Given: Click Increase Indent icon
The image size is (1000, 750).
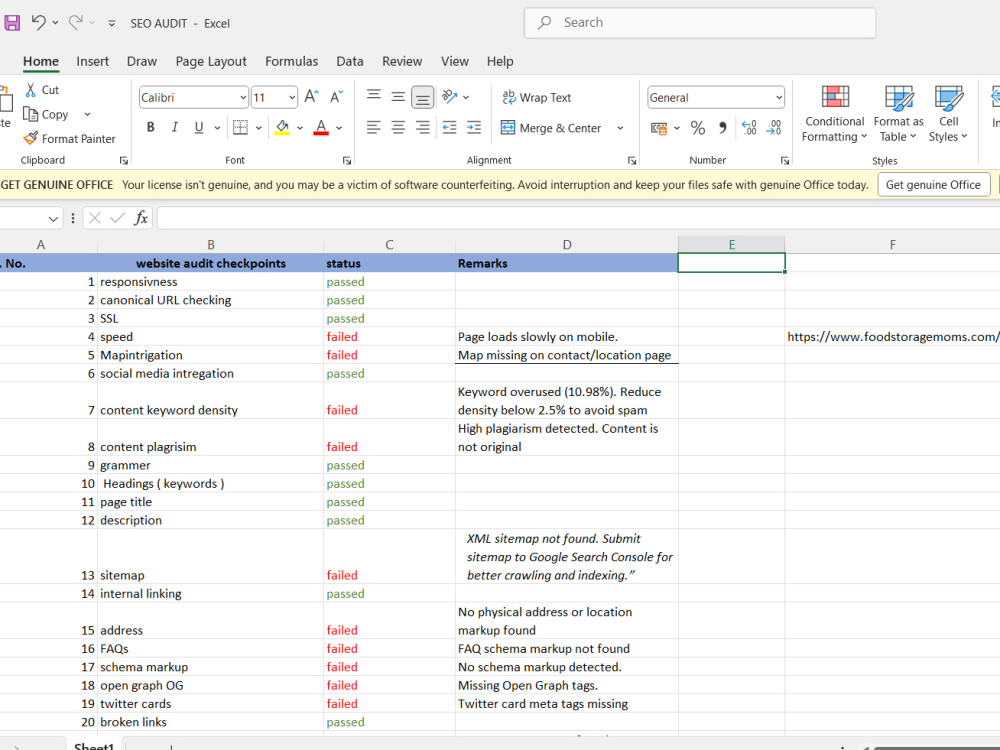Looking at the screenshot, I should 474,128.
